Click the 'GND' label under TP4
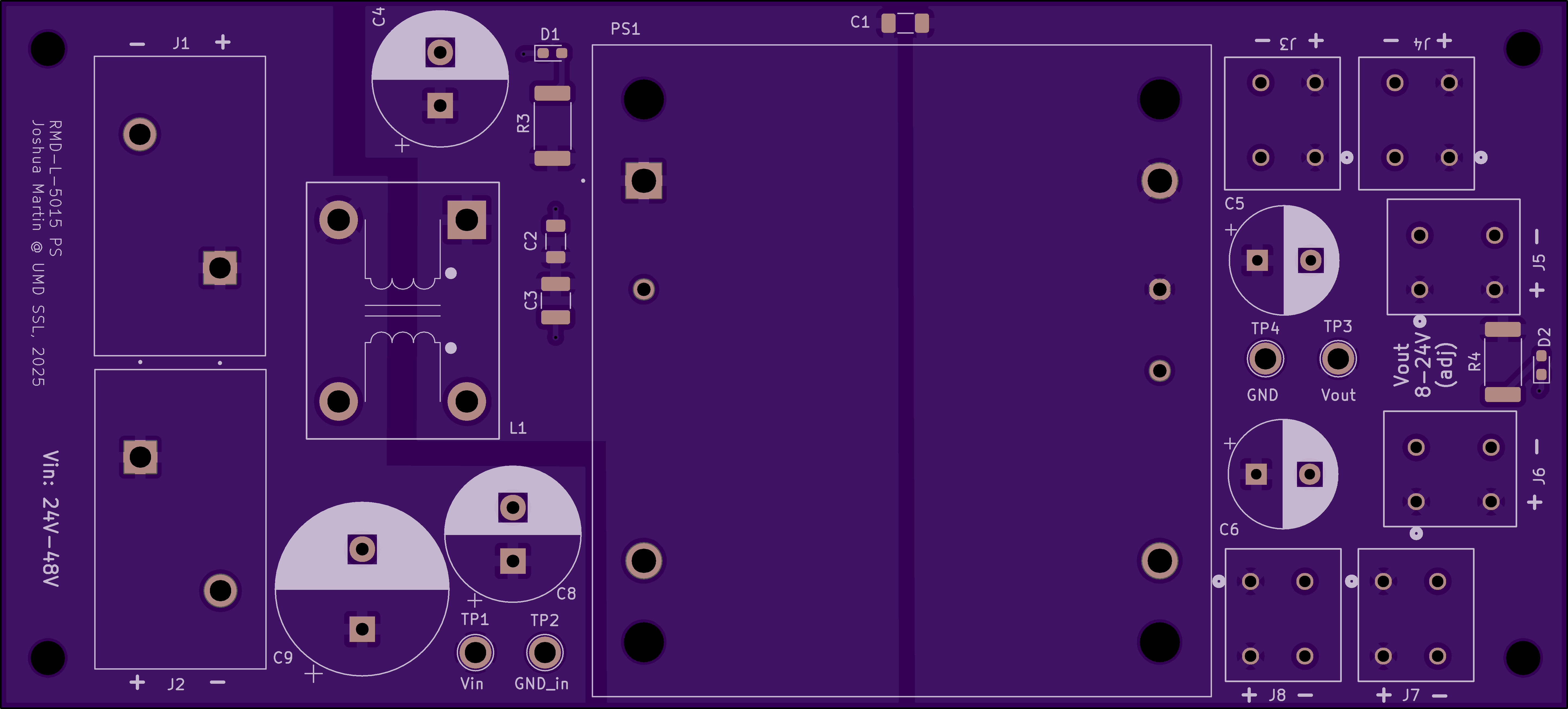The image size is (1568, 709). (x=1262, y=395)
